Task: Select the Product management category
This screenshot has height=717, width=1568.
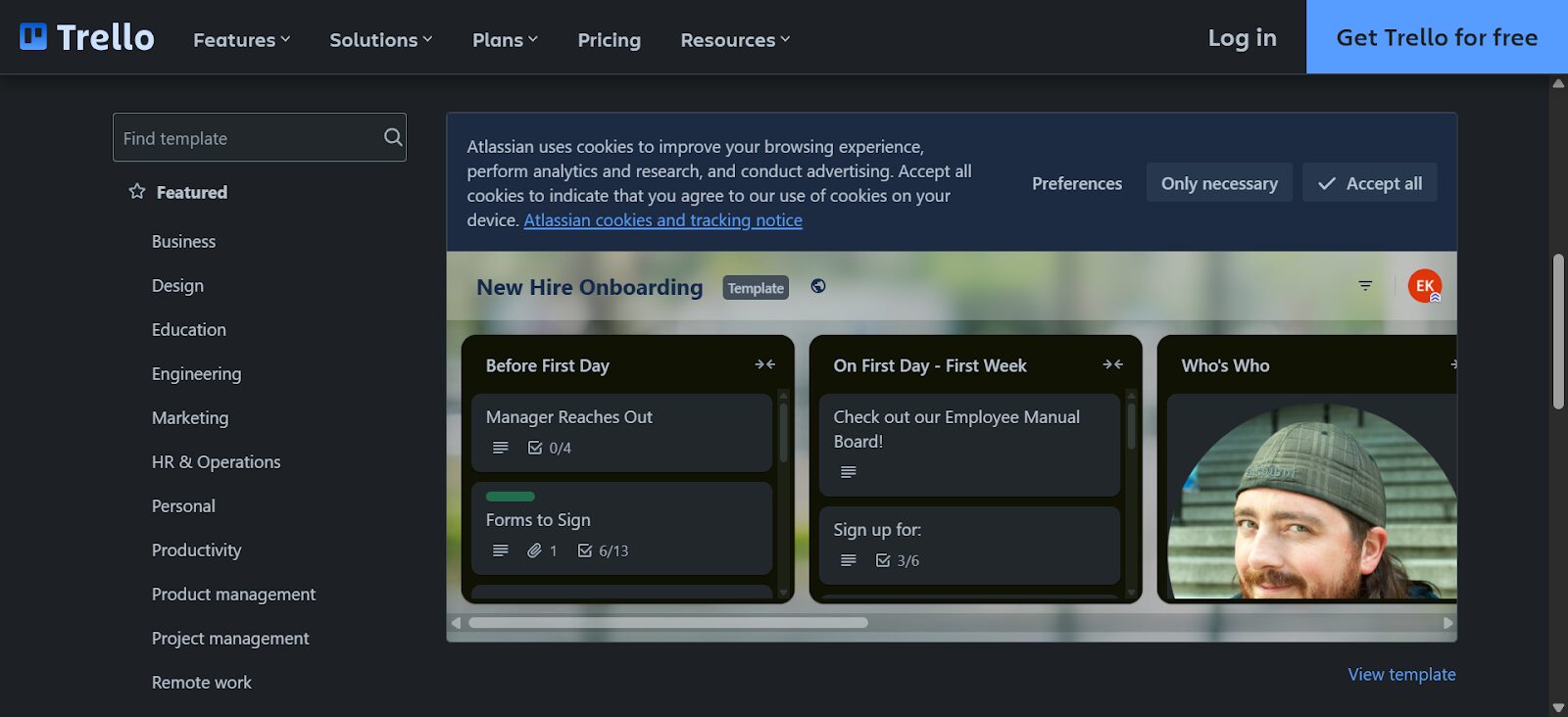Action: (x=233, y=594)
